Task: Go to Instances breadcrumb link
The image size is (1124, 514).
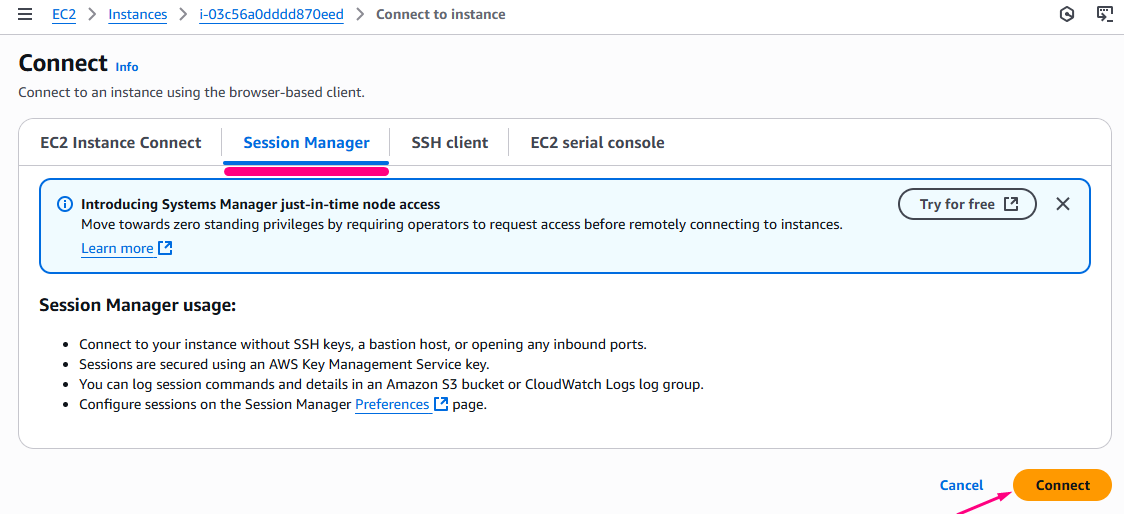Action: coord(137,15)
